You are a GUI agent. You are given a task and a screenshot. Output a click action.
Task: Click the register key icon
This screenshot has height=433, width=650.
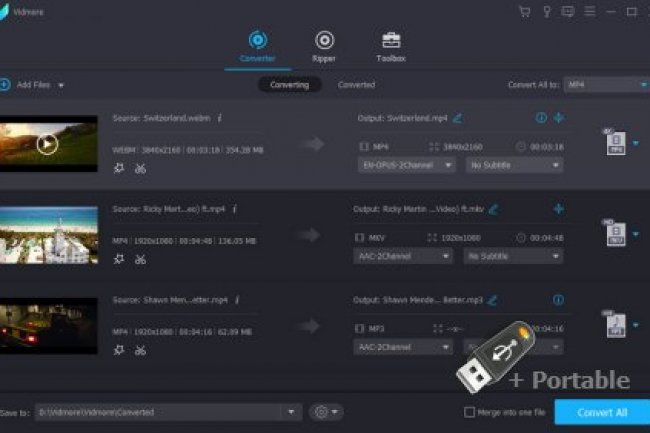coord(547,12)
